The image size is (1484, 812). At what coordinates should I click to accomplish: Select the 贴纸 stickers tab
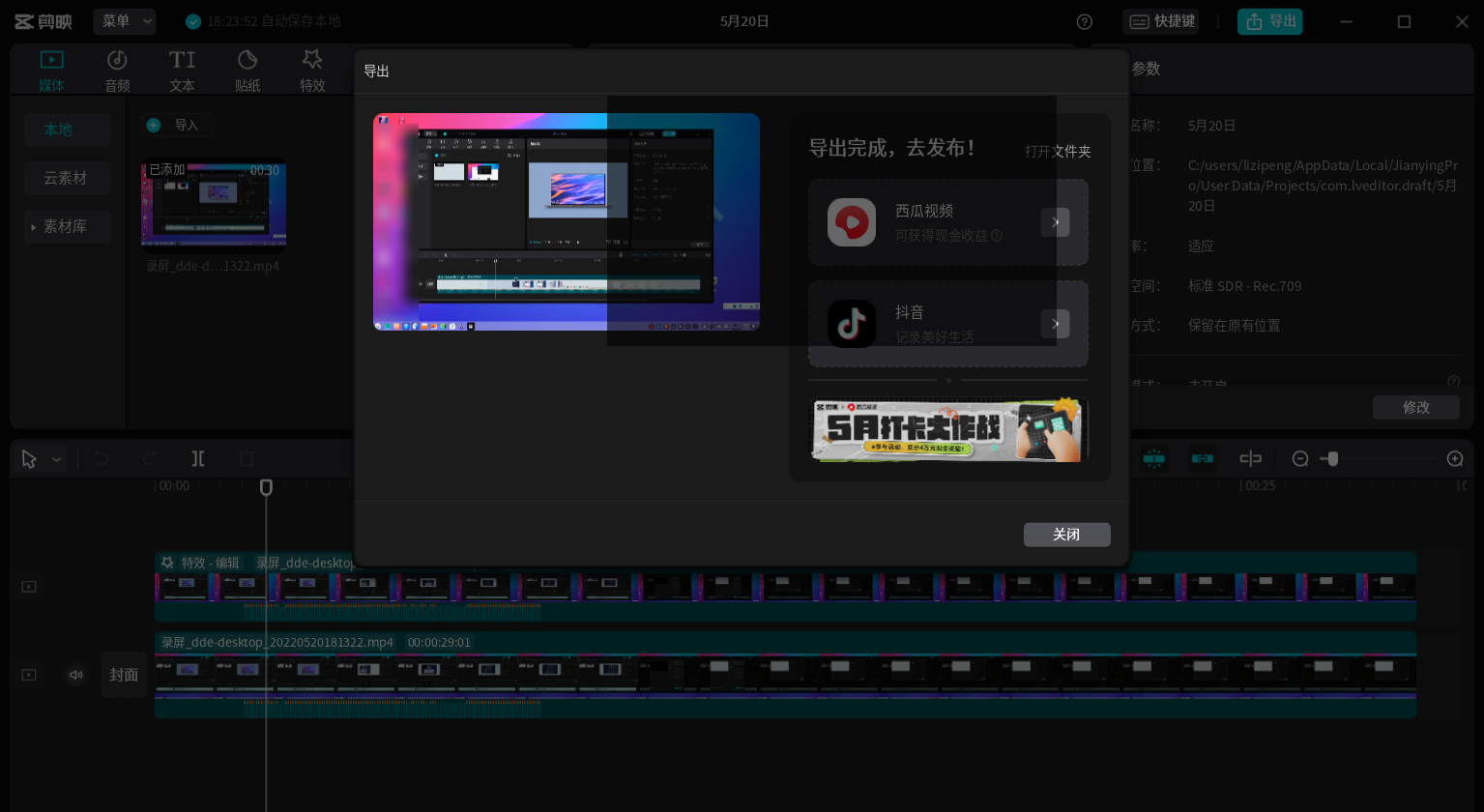(x=247, y=71)
